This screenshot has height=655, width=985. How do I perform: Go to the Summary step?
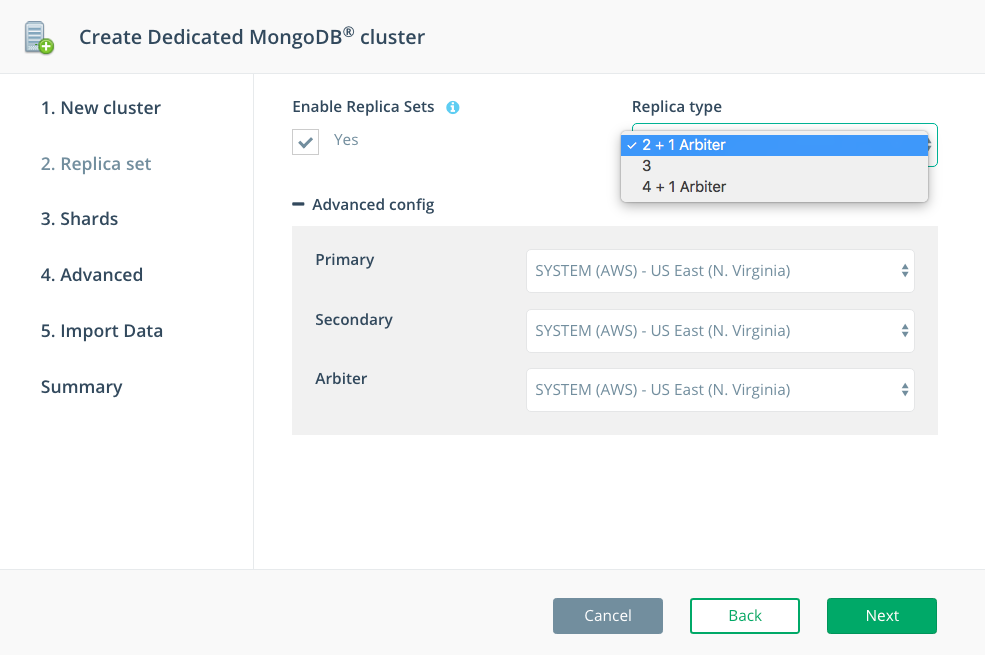click(x=82, y=387)
